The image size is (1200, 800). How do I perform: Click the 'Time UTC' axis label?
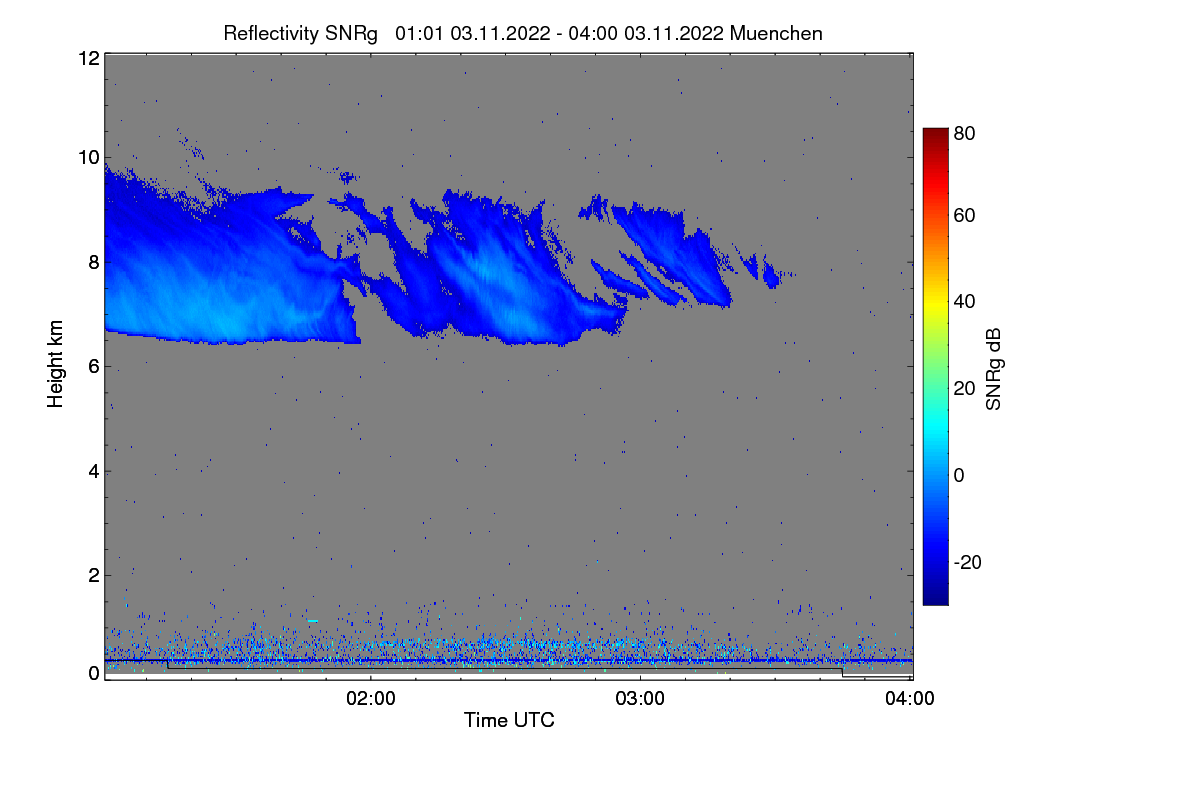509,720
